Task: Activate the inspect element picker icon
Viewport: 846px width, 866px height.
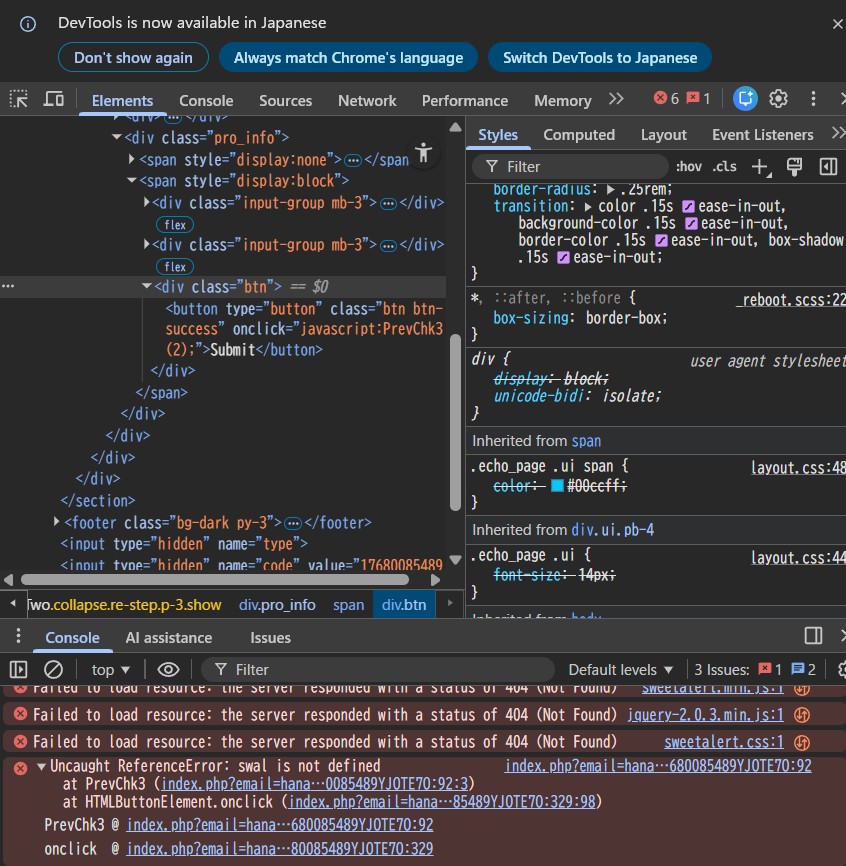Action: (x=19, y=99)
